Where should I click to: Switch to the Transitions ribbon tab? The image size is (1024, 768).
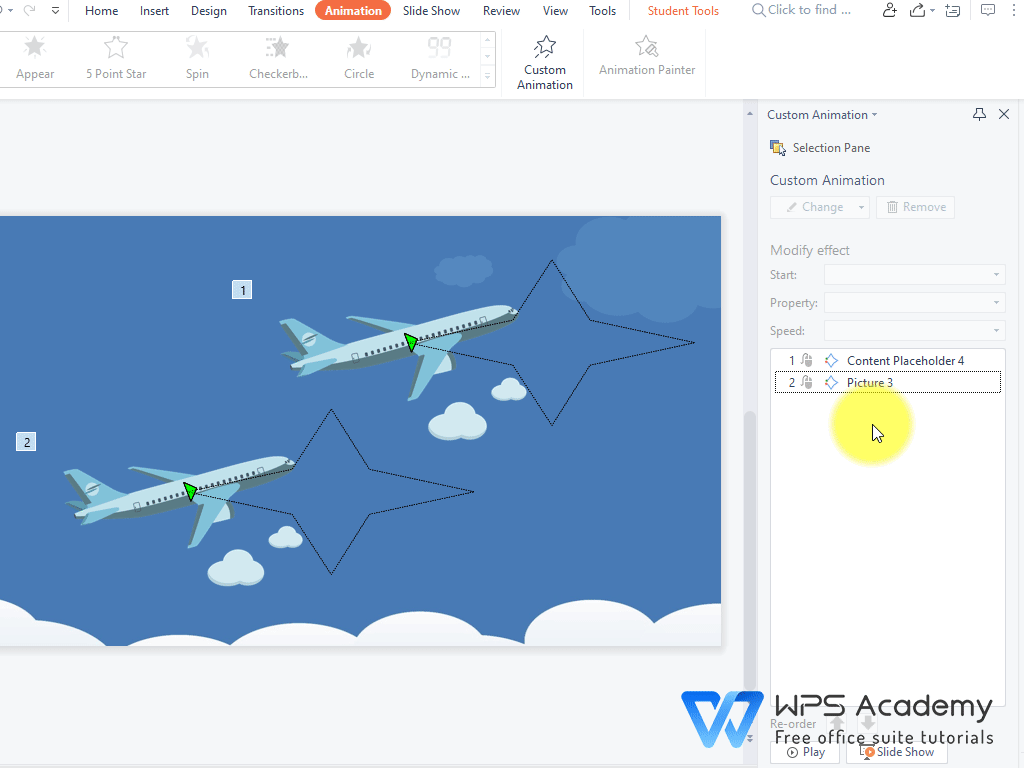pyautogui.click(x=276, y=11)
